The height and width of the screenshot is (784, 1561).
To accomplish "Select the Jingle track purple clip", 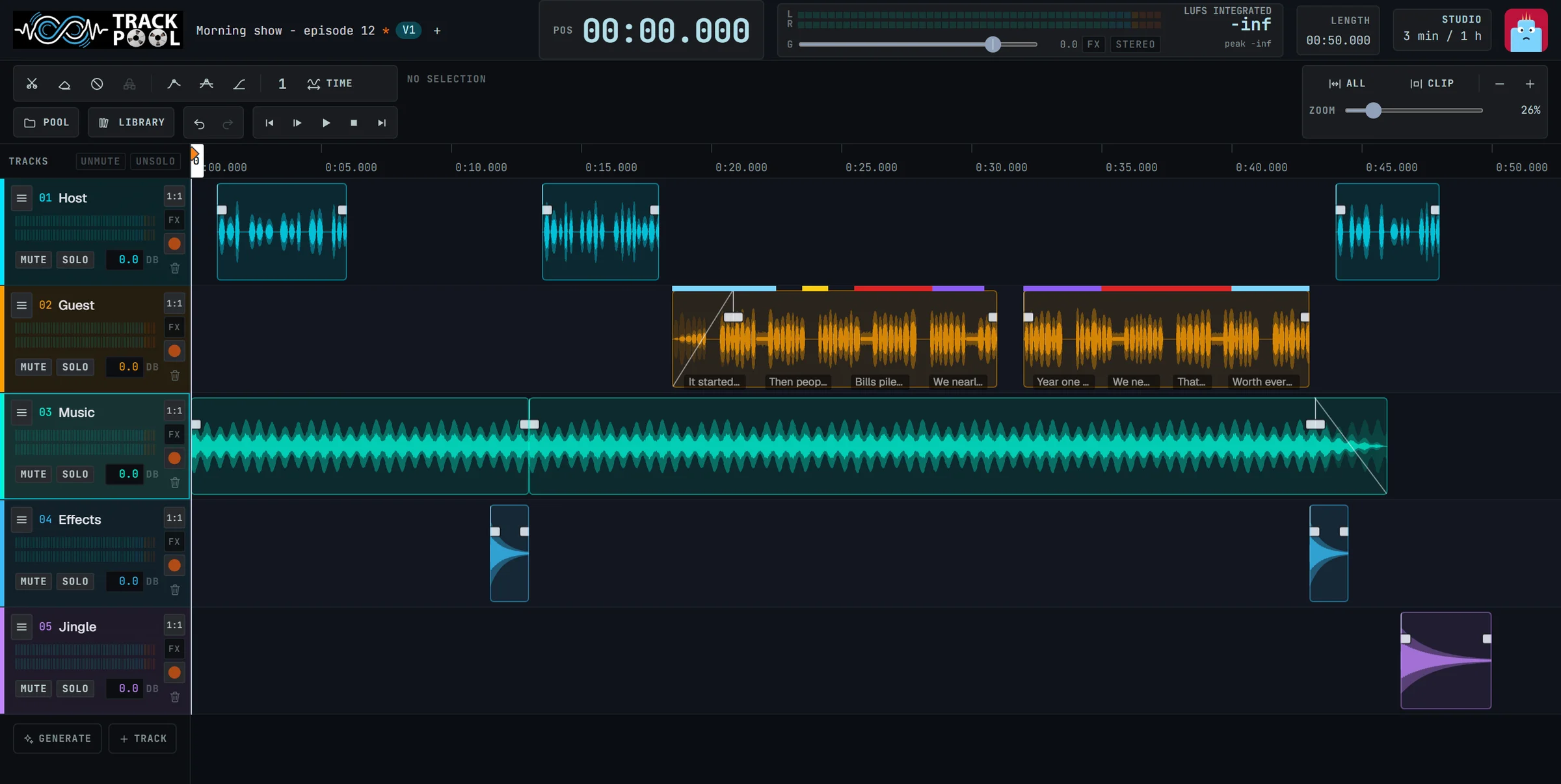I will 1446,660.
